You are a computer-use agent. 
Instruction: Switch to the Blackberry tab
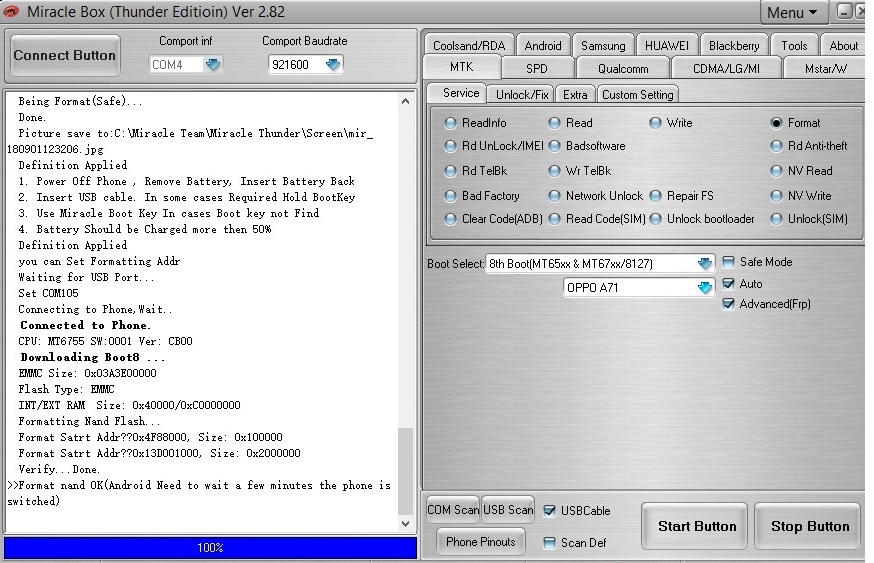point(734,46)
